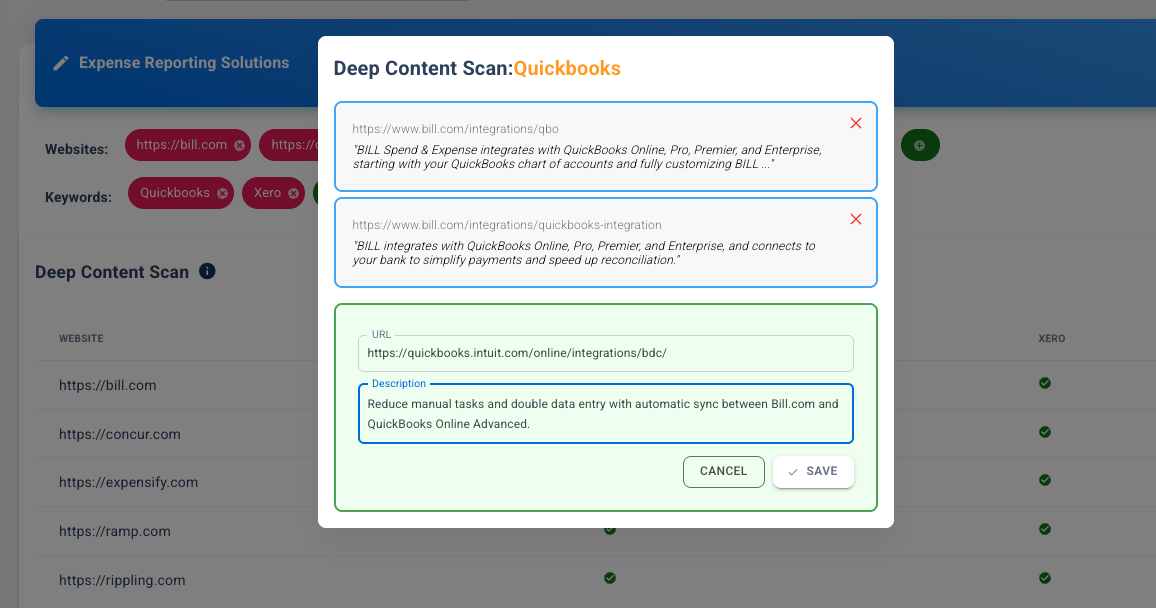Image resolution: width=1156 pixels, height=608 pixels.
Task: Click the Xero checkmark for ramp.com row
Action: tap(1045, 529)
